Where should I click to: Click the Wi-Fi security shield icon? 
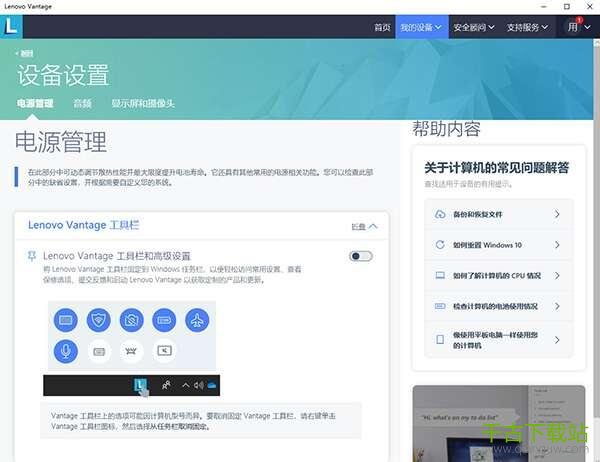click(x=98, y=321)
